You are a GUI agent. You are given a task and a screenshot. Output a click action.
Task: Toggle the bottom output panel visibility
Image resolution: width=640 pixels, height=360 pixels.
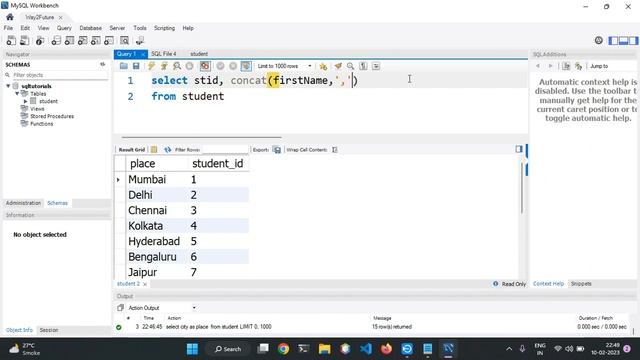tap(623, 40)
